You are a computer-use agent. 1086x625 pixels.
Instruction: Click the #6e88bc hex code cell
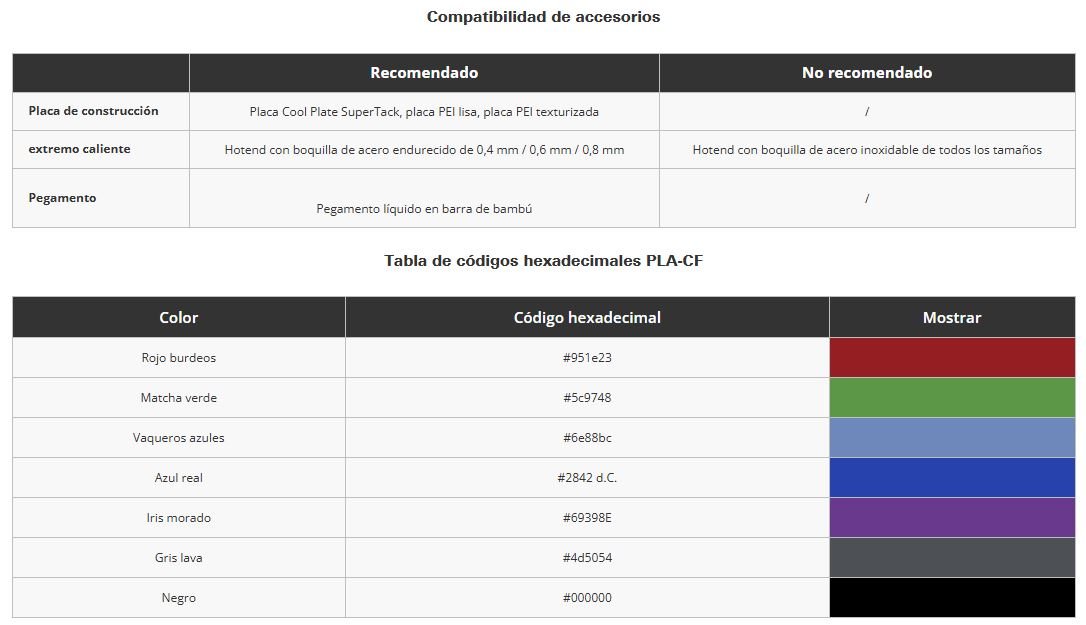[587, 438]
